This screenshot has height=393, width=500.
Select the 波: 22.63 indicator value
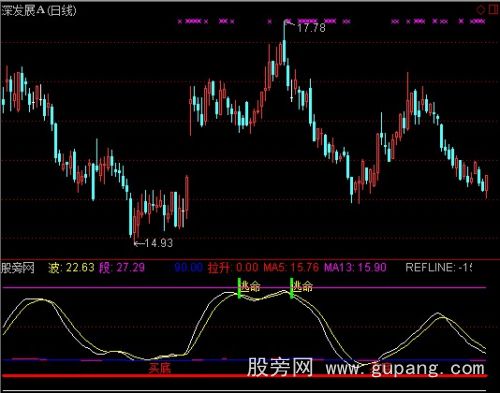tap(71, 267)
